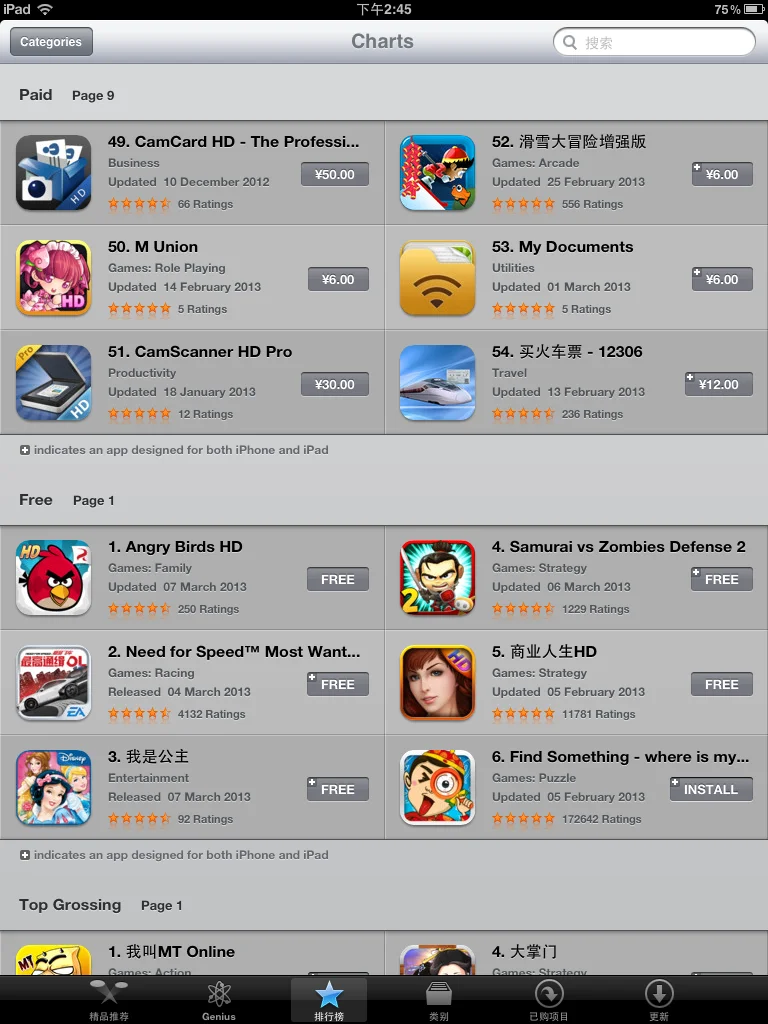Go to the 精品推荐 featured tab
This screenshot has height=1024, width=768.
tap(109, 1000)
